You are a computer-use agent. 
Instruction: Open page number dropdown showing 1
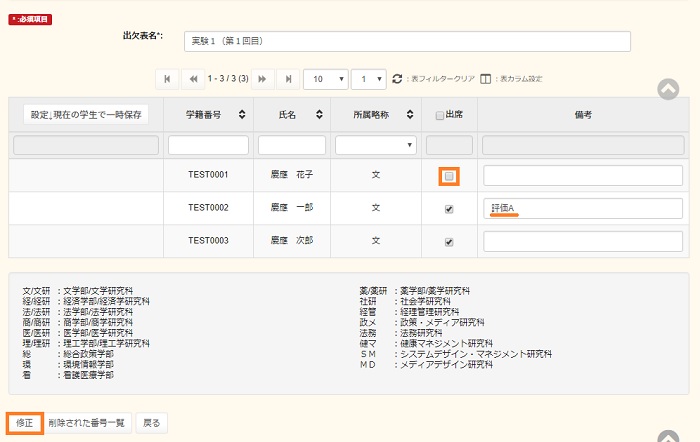pyautogui.click(x=371, y=78)
